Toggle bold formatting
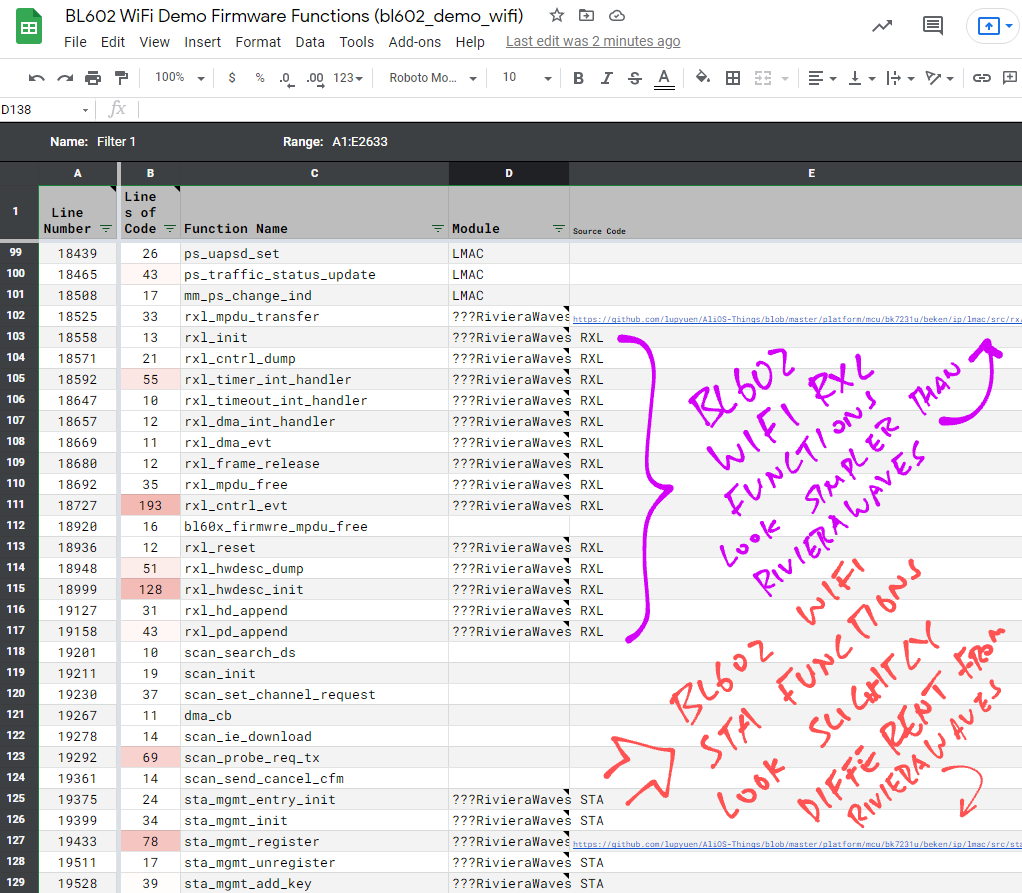 click(x=578, y=78)
